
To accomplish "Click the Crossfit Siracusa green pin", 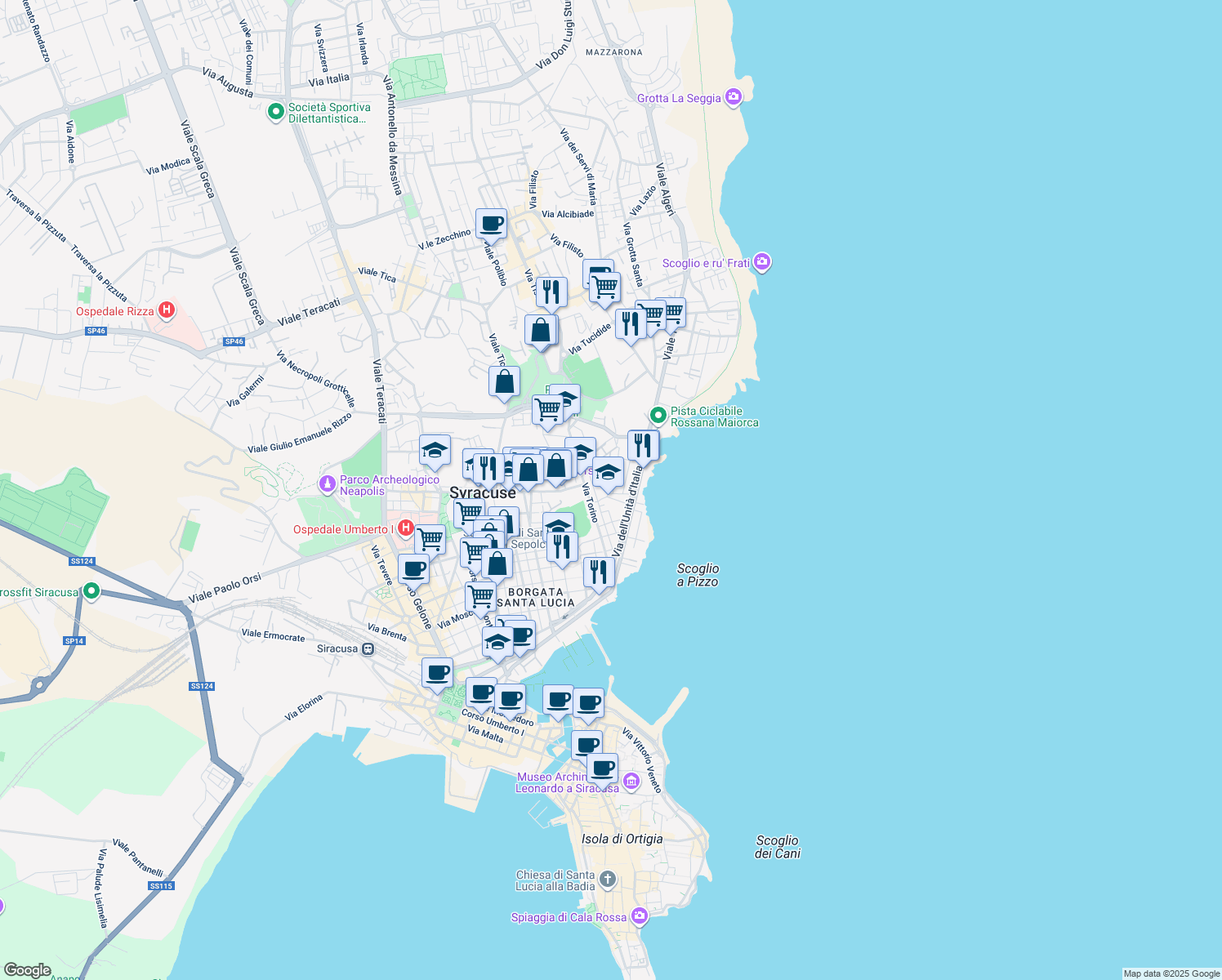I will tap(91, 590).
